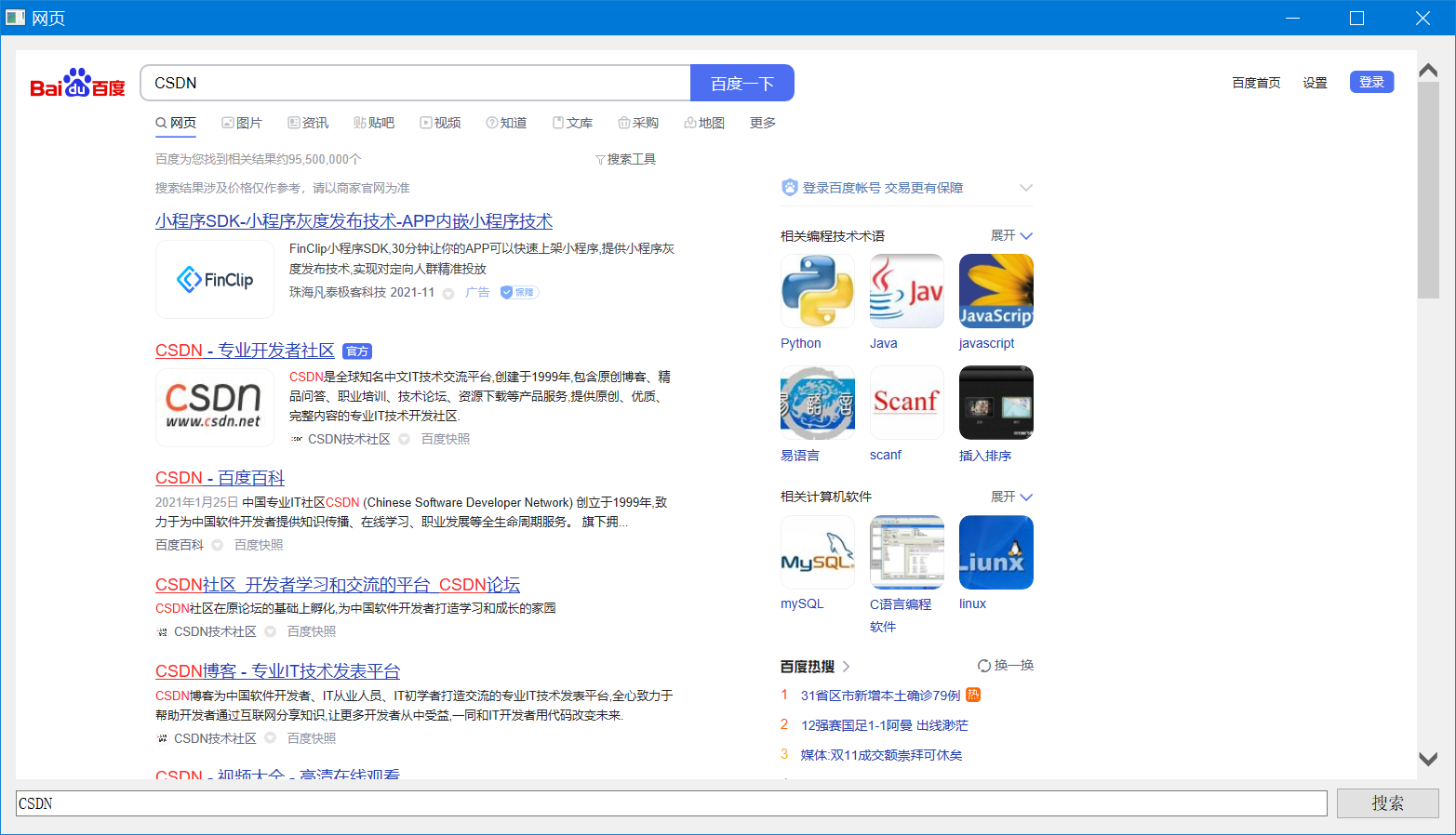Open the 插入排序 thumbnail
This screenshot has width=1456, height=835.
coord(995,403)
